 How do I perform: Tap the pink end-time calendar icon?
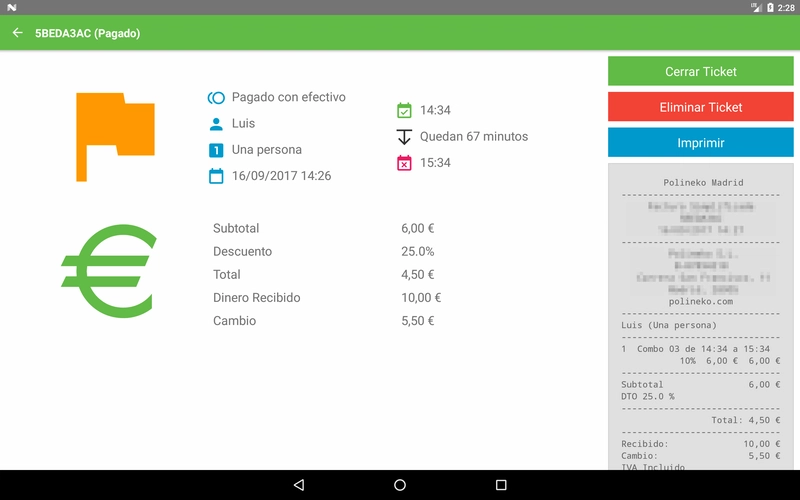[x=404, y=163]
